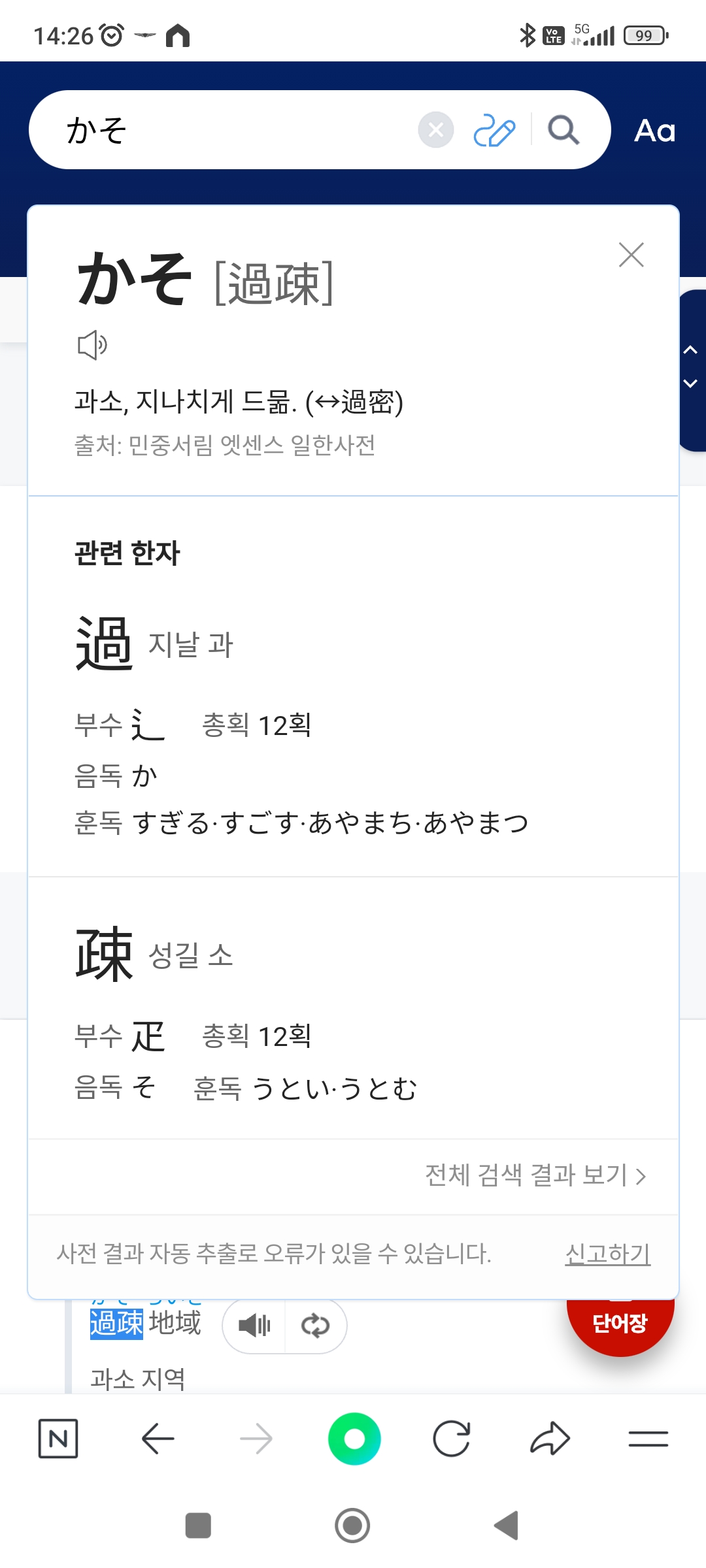This screenshot has height=1568, width=706.
Task: Report an error via 신고하기
Action: pyautogui.click(x=607, y=1254)
